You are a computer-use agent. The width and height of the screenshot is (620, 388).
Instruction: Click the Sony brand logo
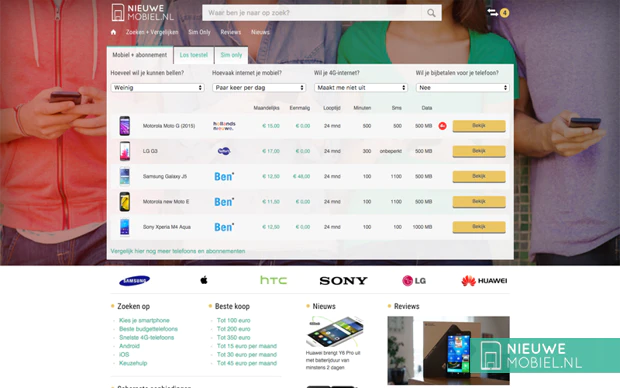click(343, 280)
